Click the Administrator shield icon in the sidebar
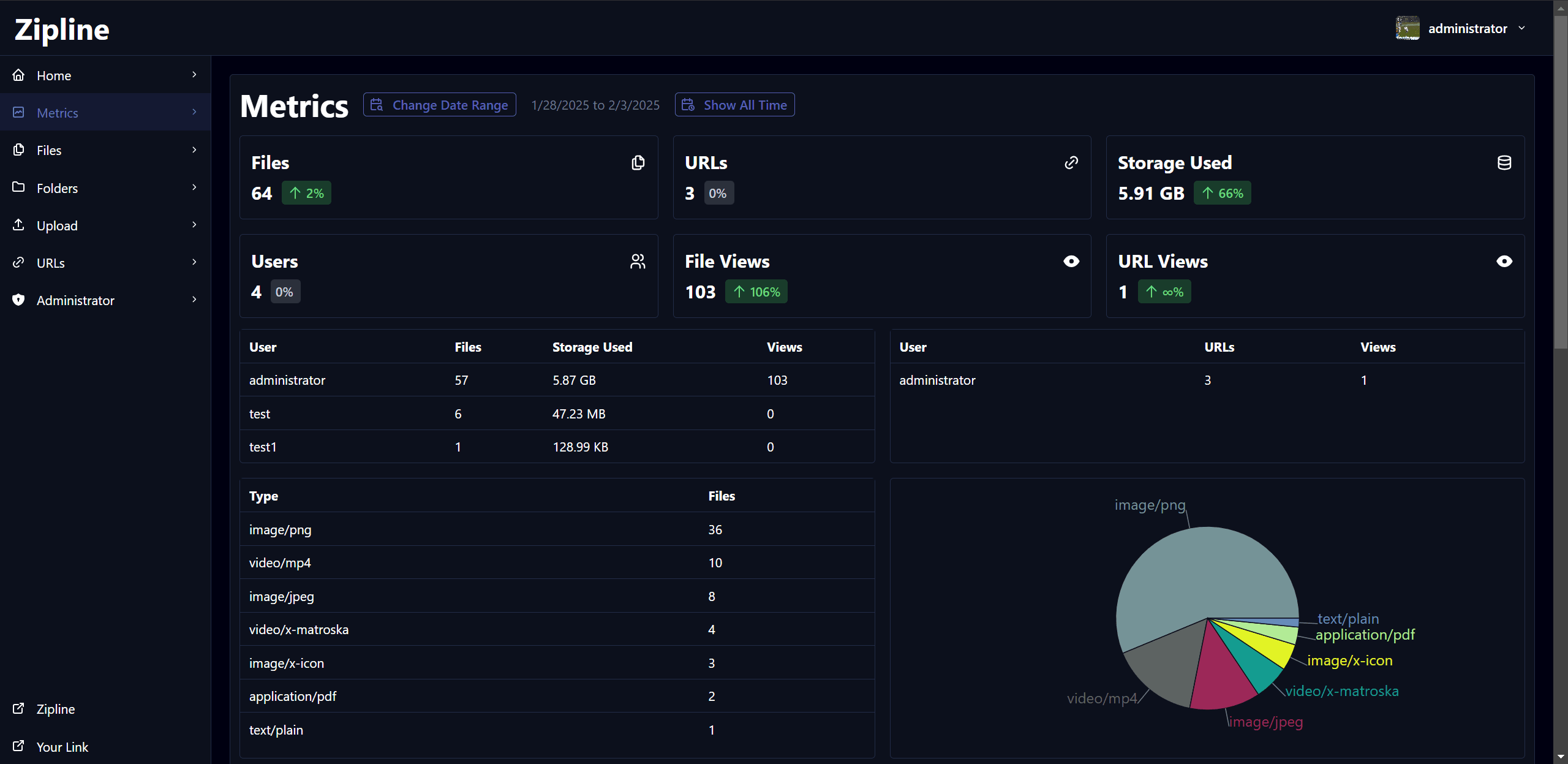This screenshot has width=1568, height=764. pos(18,300)
